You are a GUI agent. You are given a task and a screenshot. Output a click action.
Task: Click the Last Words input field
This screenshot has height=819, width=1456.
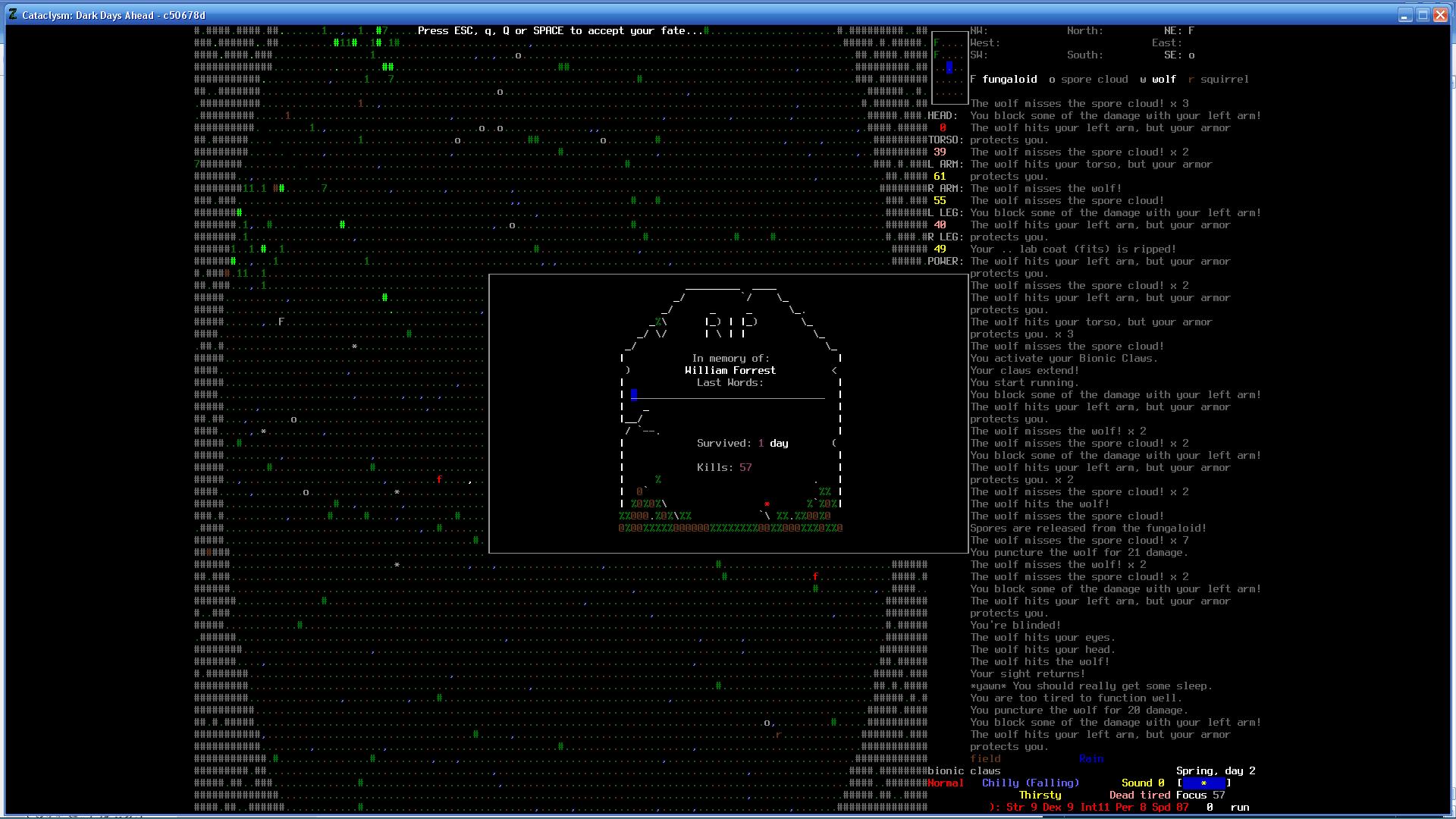point(730,394)
